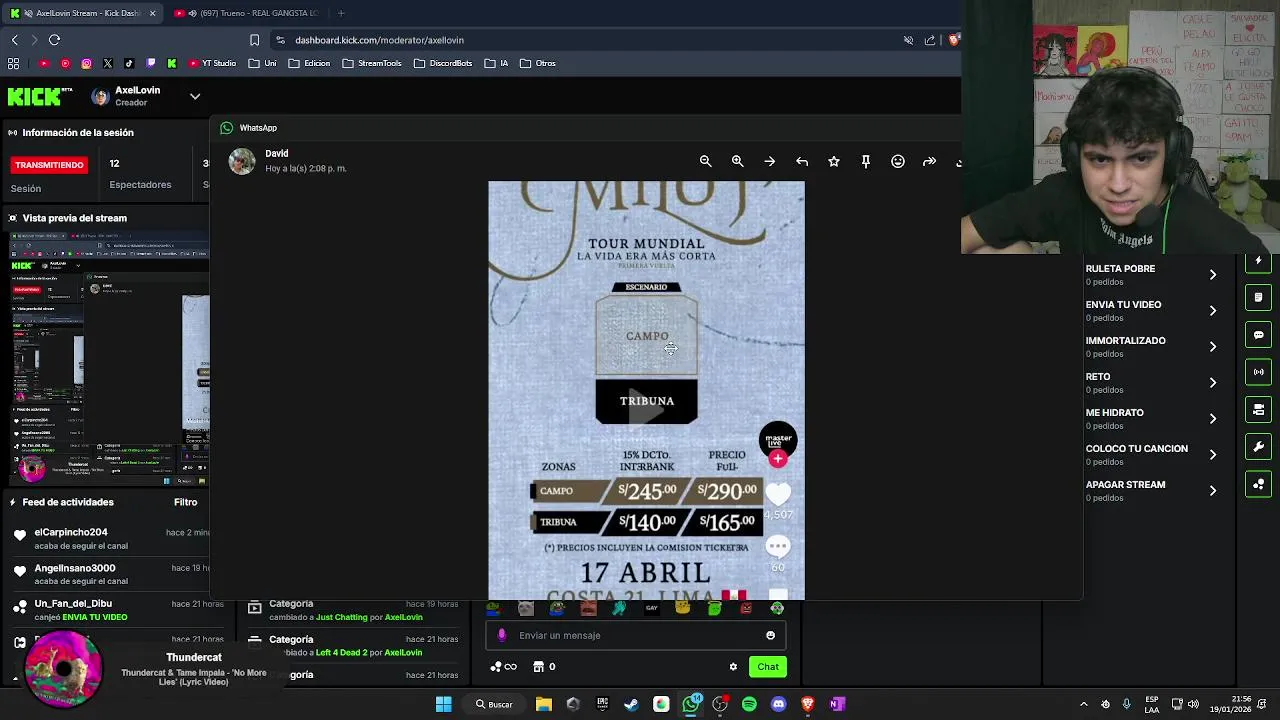
Task: Expand COLOCO TU CANCION reward requests
Action: (x=1213, y=455)
